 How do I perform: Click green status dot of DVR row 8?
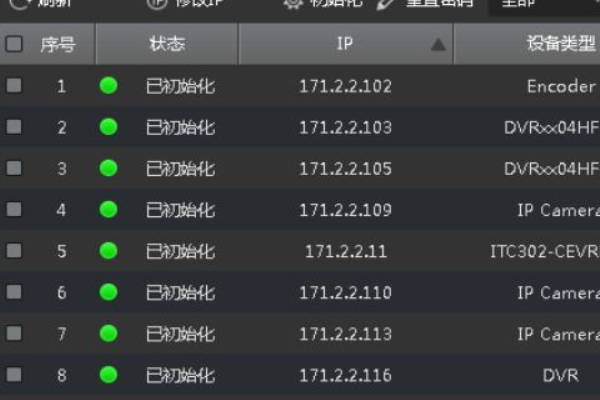coord(108,375)
